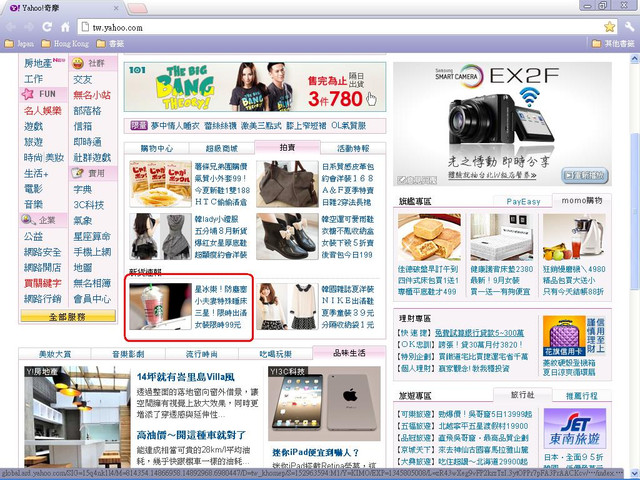
Task: Switch to the 流行時尚 tab
Action: [202, 354]
